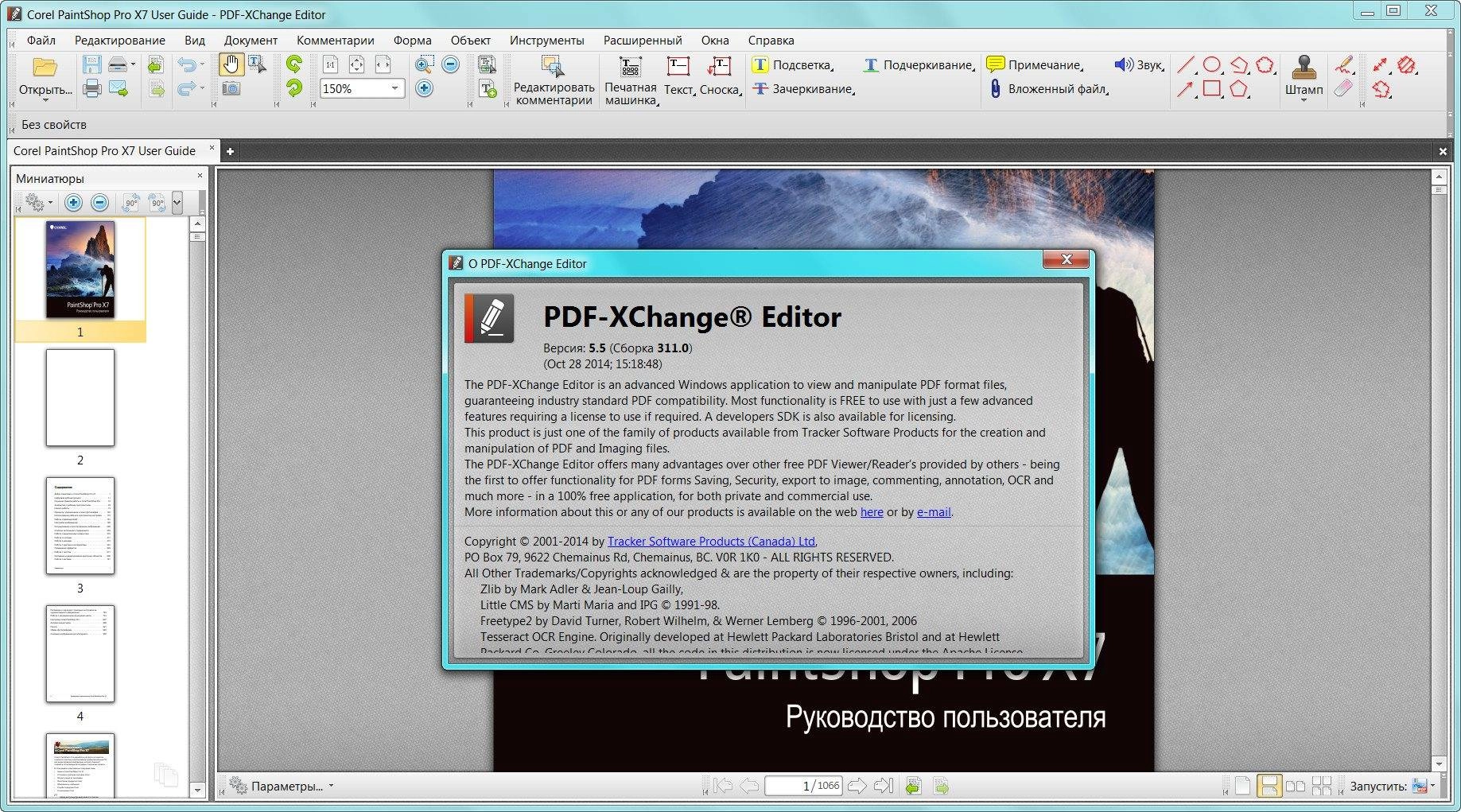Select the Rectangle drawing tool
The width and height of the screenshot is (1461, 812).
[1212, 89]
